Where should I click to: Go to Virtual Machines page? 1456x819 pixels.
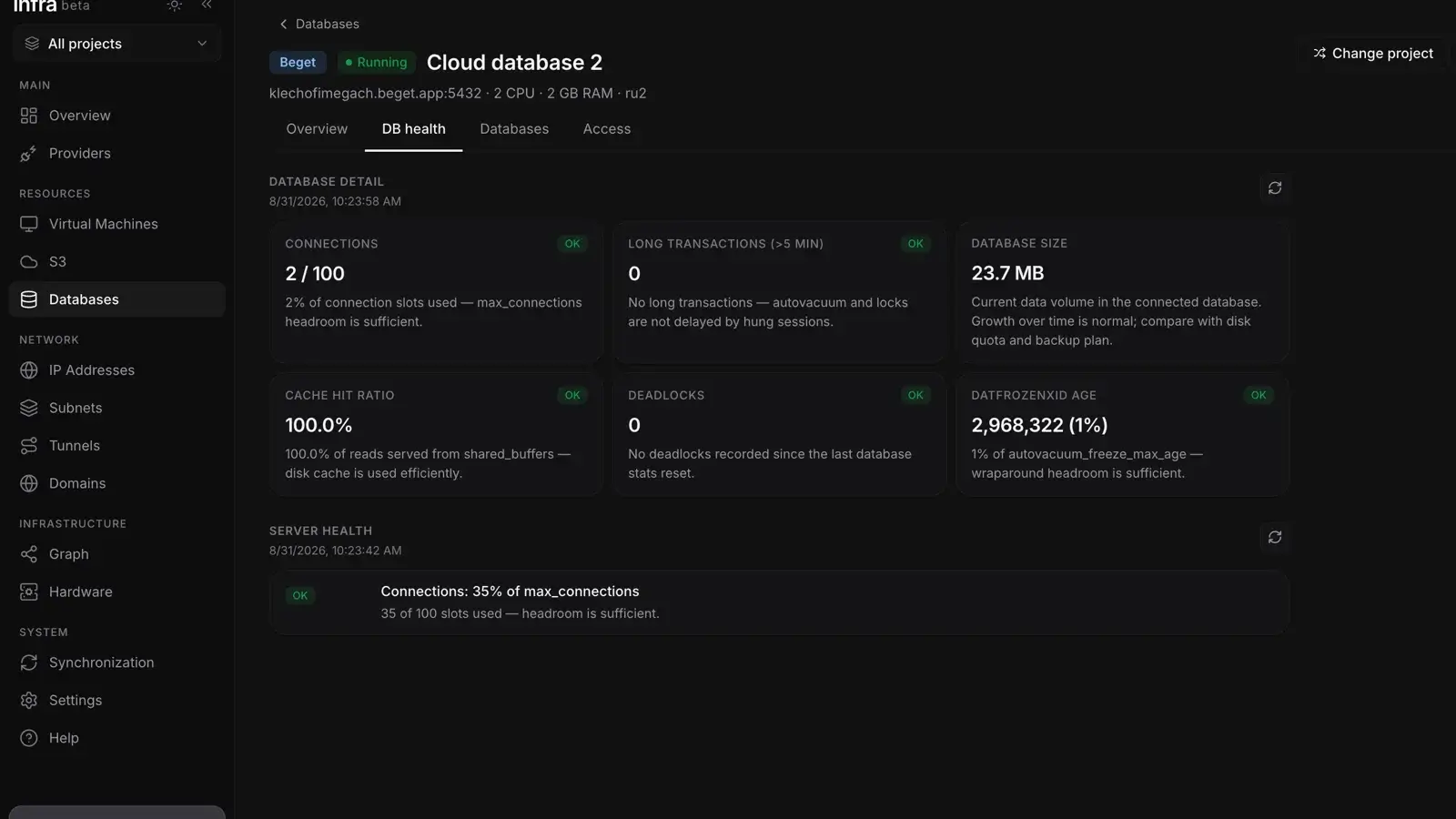(x=116, y=224)
